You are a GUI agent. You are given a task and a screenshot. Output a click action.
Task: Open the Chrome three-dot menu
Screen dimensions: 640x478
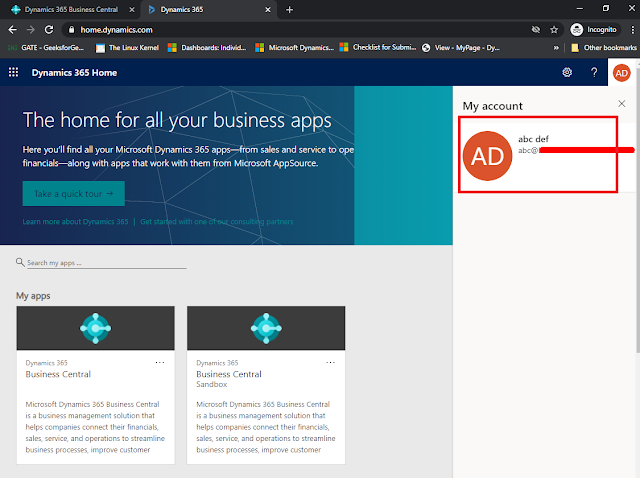point(632,30)
